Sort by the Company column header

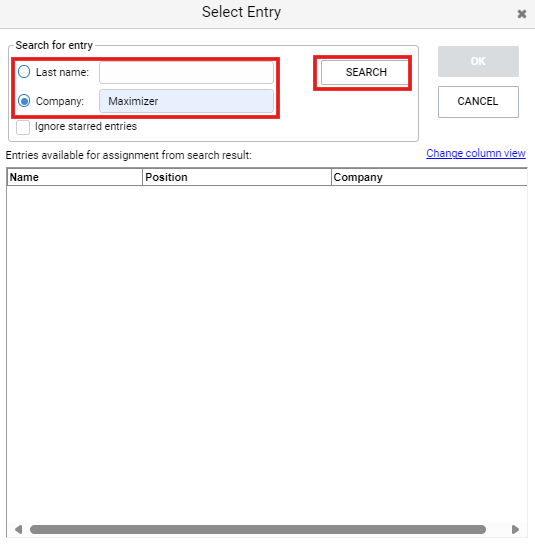click(429, 177)
